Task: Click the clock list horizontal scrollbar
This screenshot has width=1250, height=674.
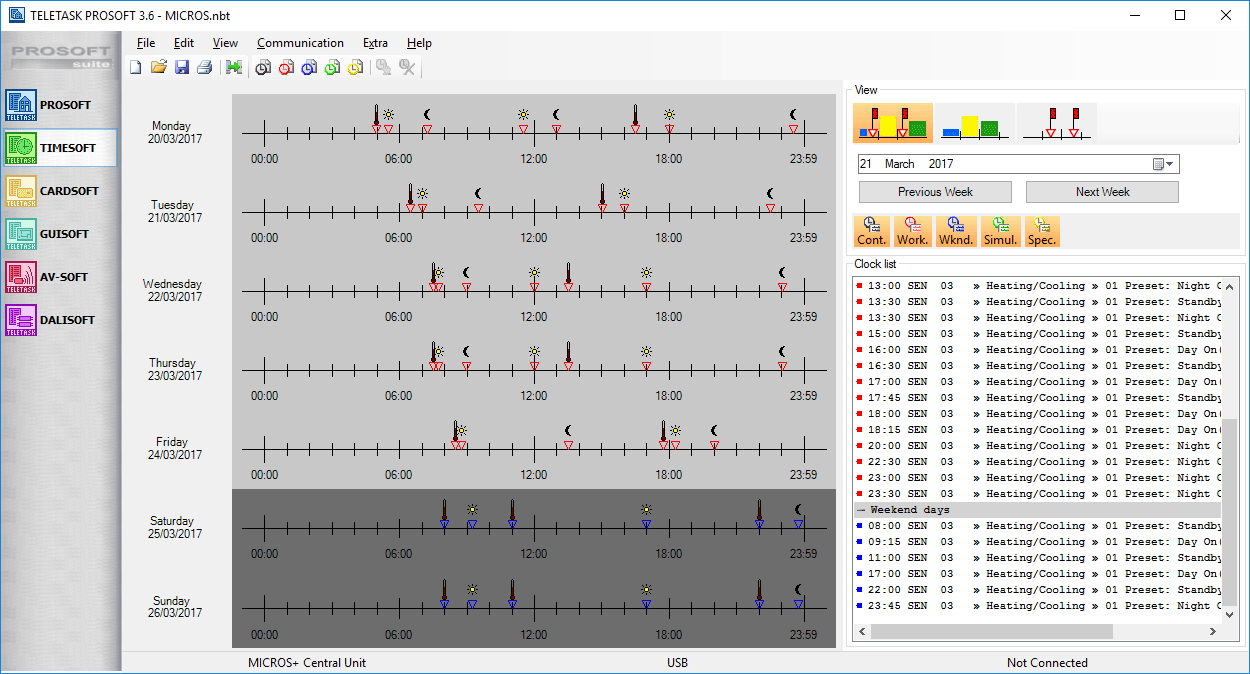Action: click(990, 632)
